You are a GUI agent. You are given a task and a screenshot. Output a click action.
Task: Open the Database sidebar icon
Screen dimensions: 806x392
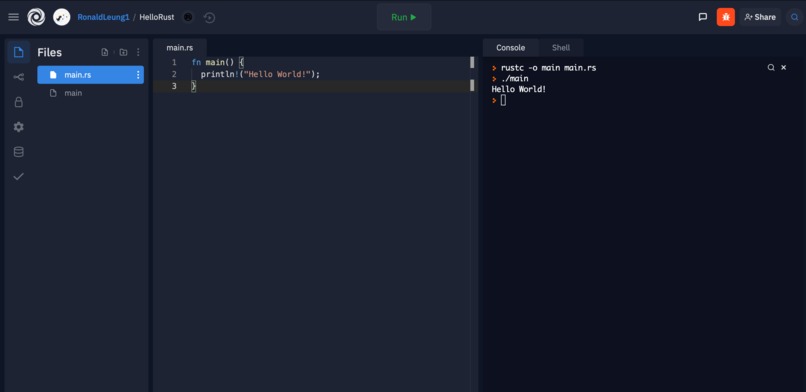[x=19, y=152]
